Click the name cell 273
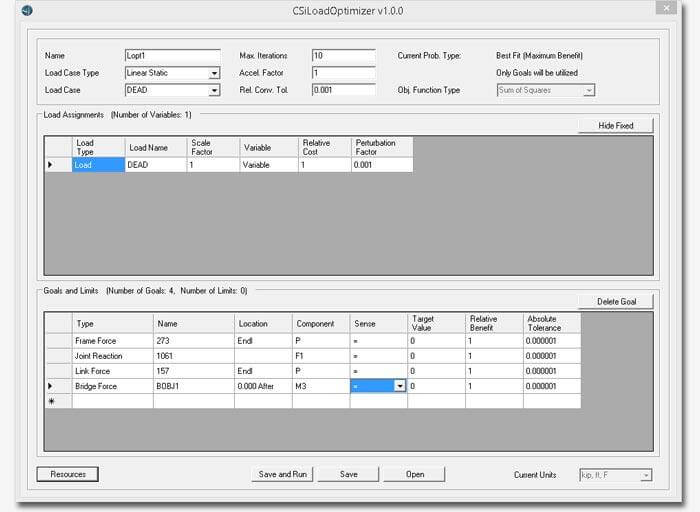The width and height of the screenshot is (700, 512). pos(194,341)
